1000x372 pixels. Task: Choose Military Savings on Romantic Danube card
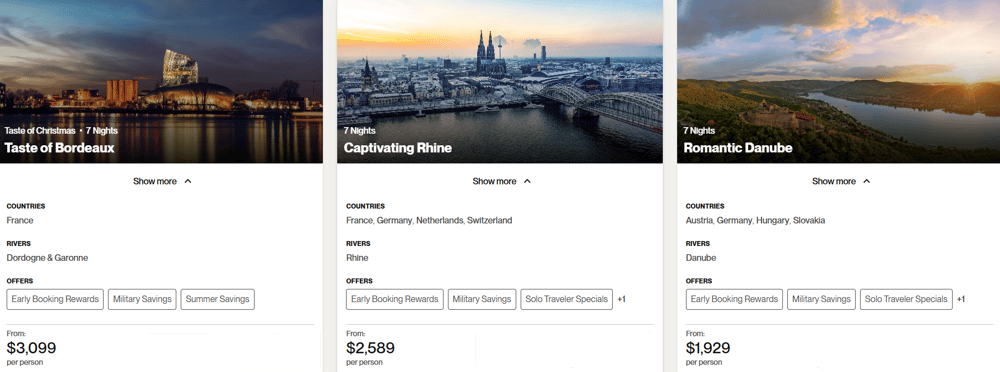pos(821,299)
